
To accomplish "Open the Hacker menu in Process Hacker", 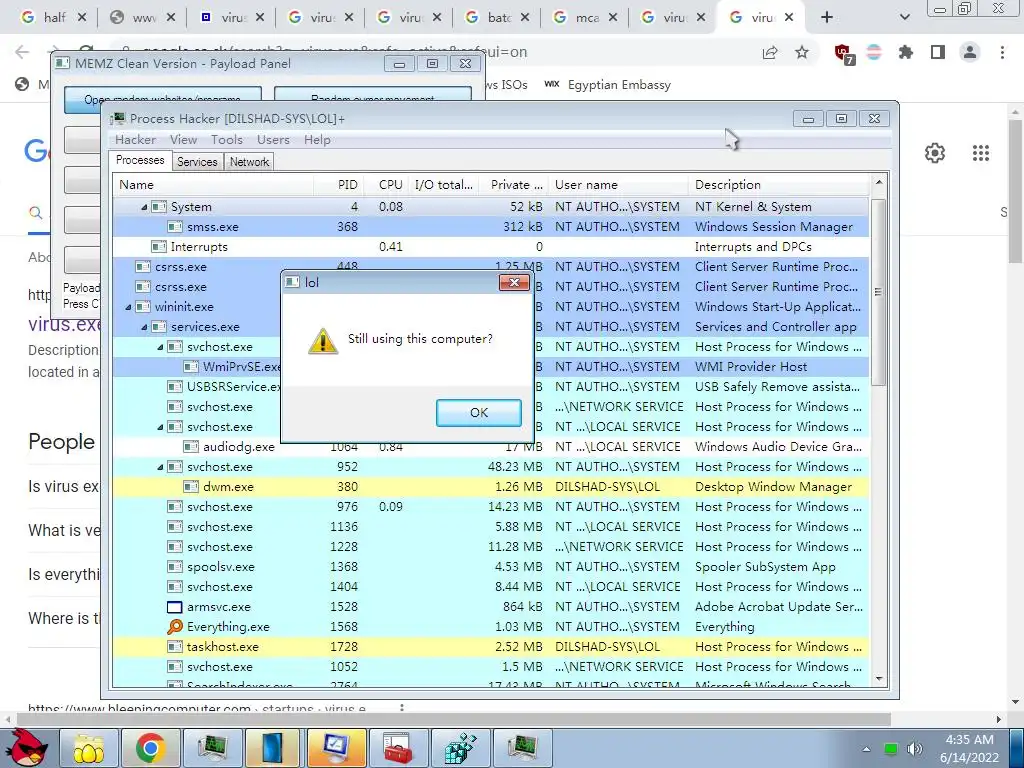I will click(135, 140).
